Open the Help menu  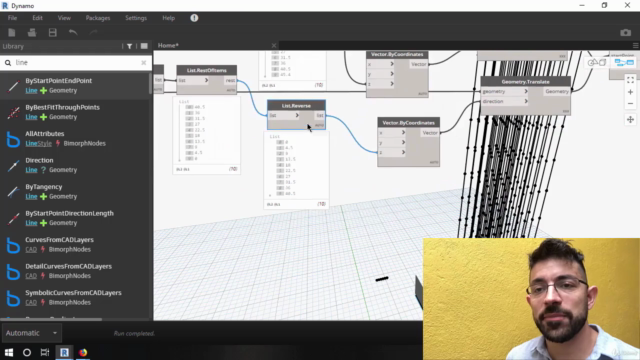coord(169,18)
